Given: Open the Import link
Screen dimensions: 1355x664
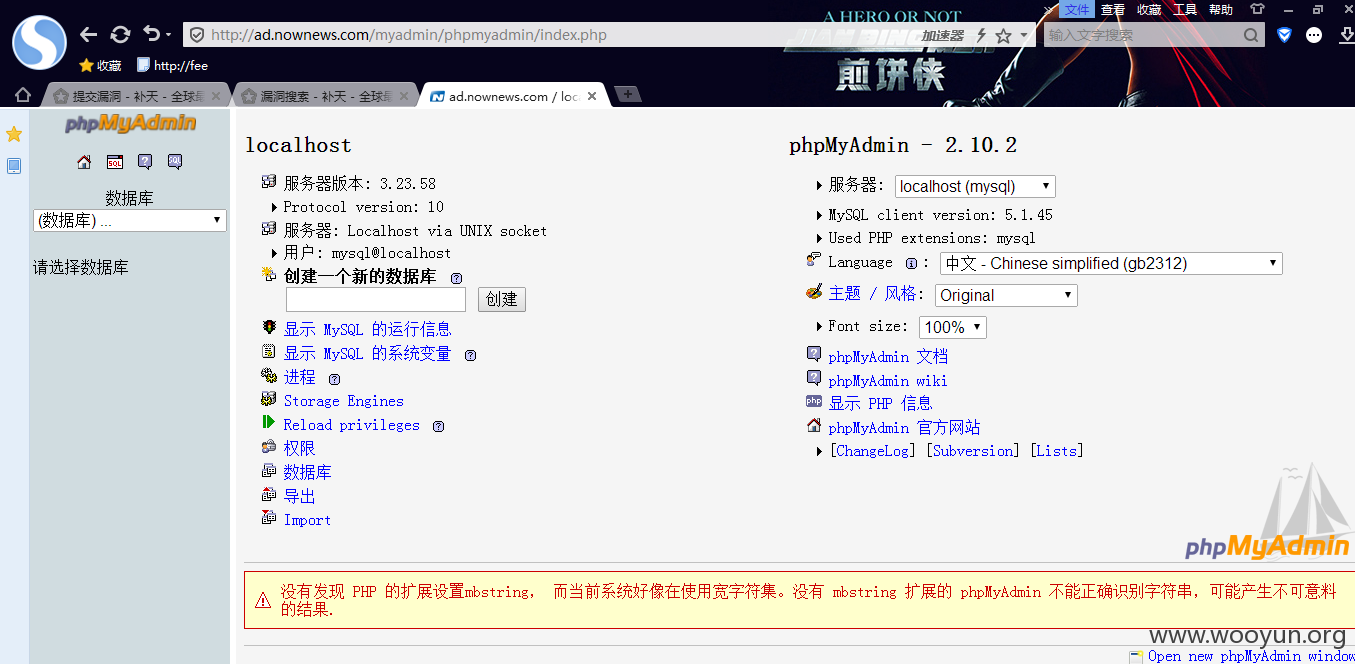Looking at the screenshot, I should tap(307, 520).
